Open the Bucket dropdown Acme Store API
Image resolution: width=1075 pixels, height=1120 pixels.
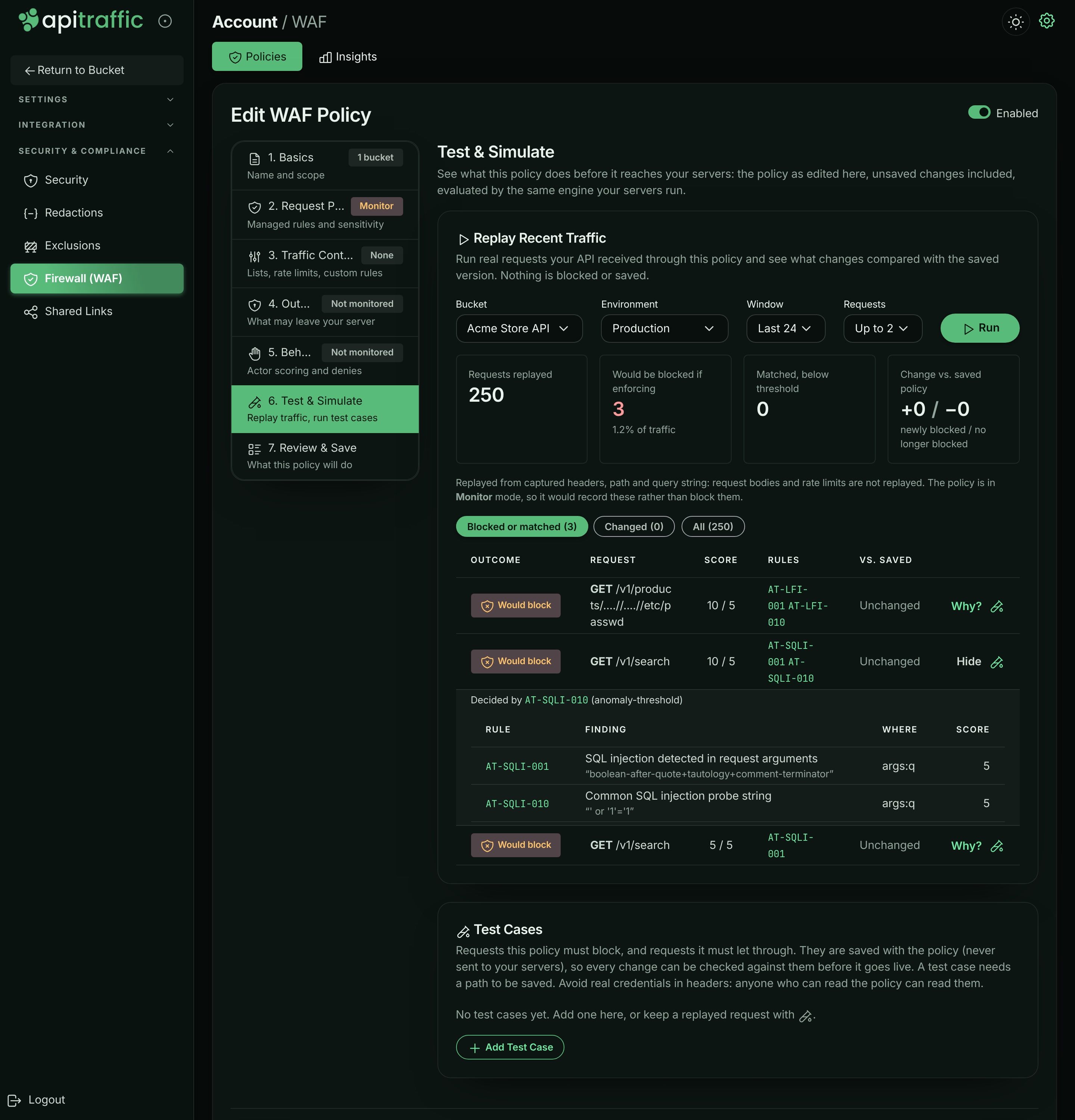click(x=519, y=329)
